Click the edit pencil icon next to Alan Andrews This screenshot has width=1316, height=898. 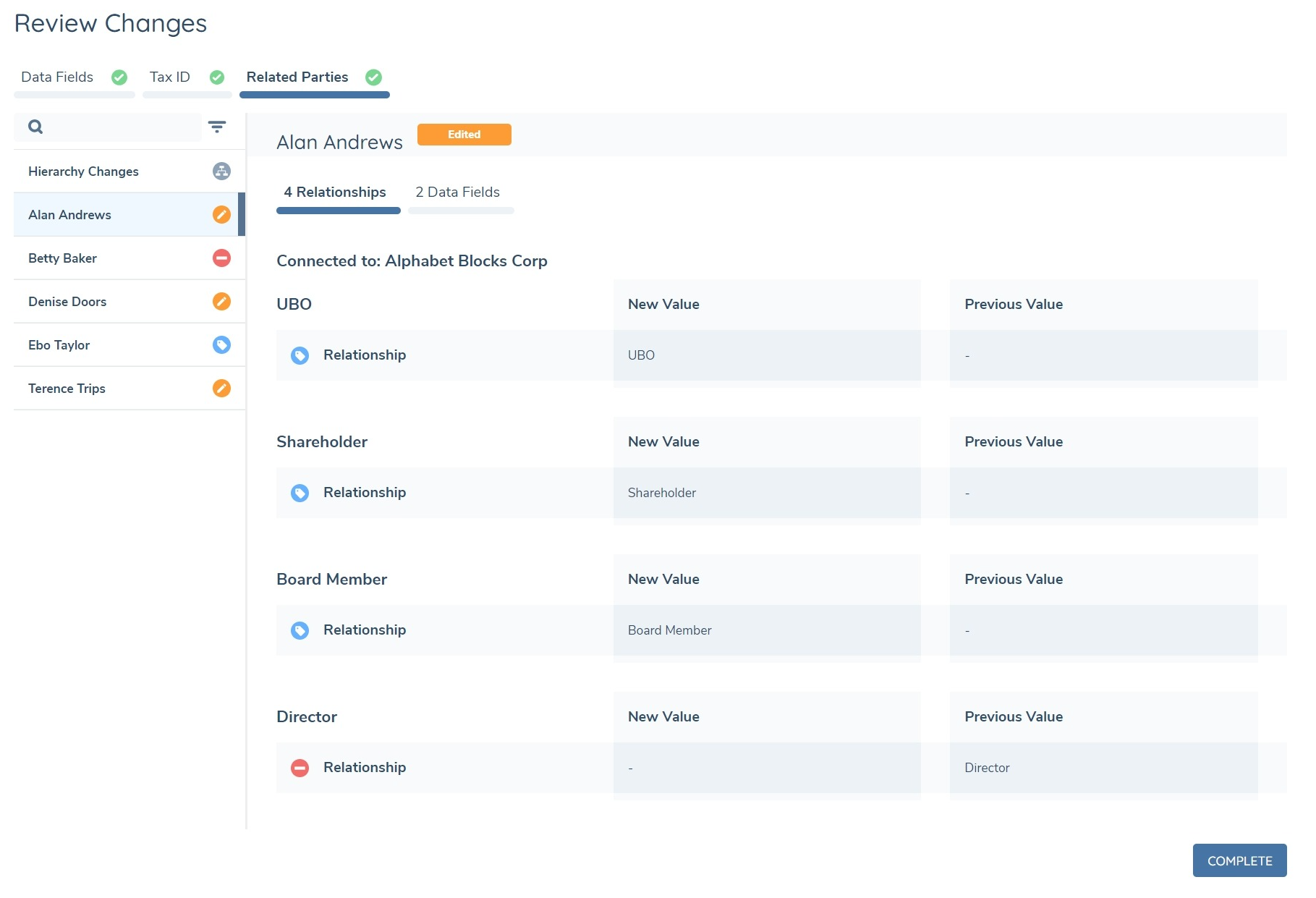coord(221,214)
